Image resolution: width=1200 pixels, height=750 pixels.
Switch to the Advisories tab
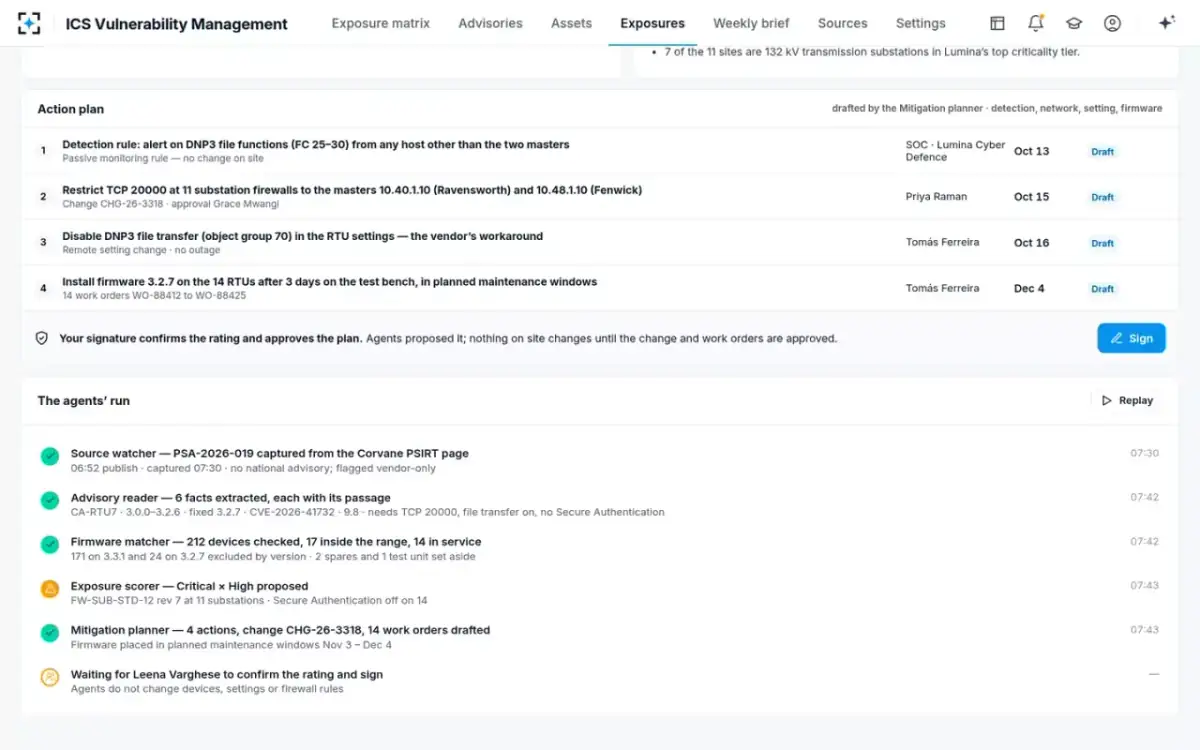pos(490,23)
